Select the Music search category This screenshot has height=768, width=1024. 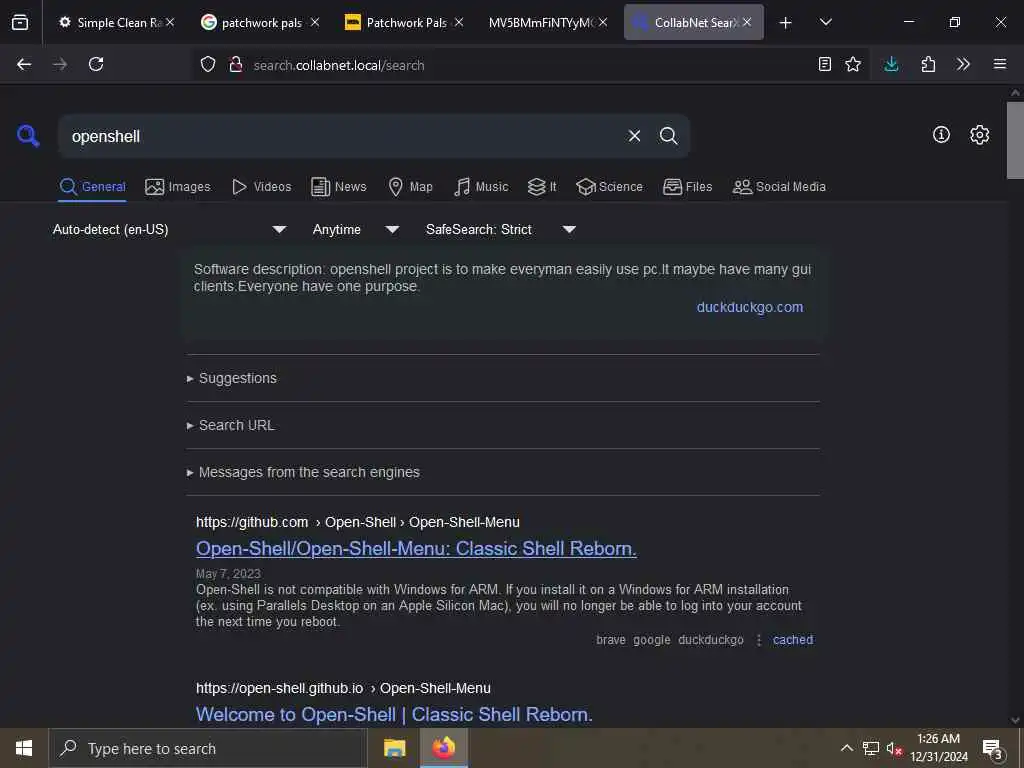tap(481, 187)
